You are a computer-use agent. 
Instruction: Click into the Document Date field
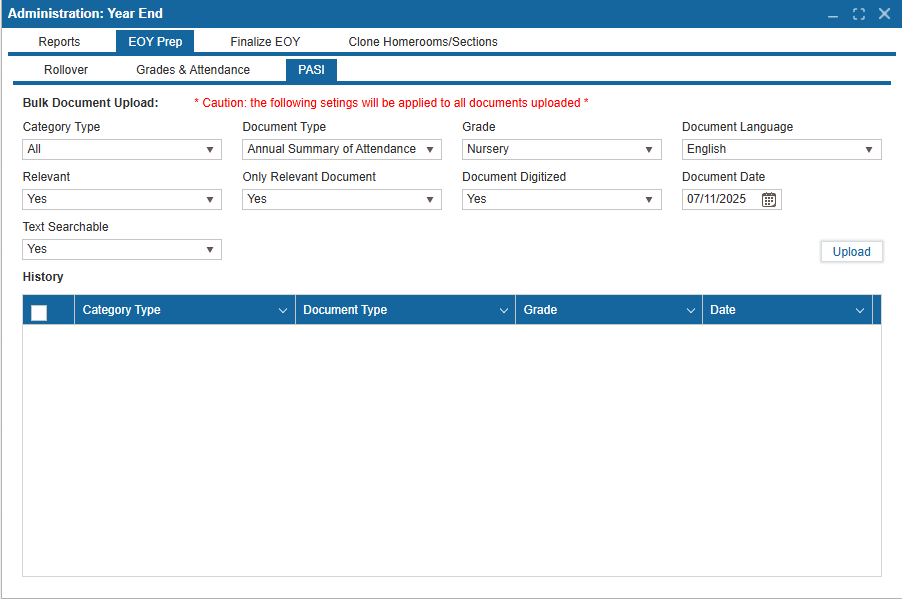pos(718,199)
